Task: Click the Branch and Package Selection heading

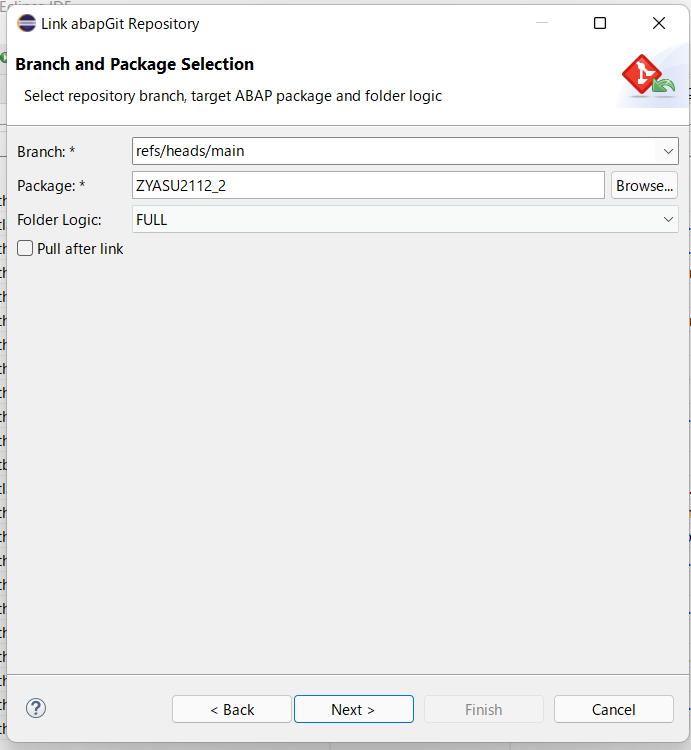Action: coord(135,64)
